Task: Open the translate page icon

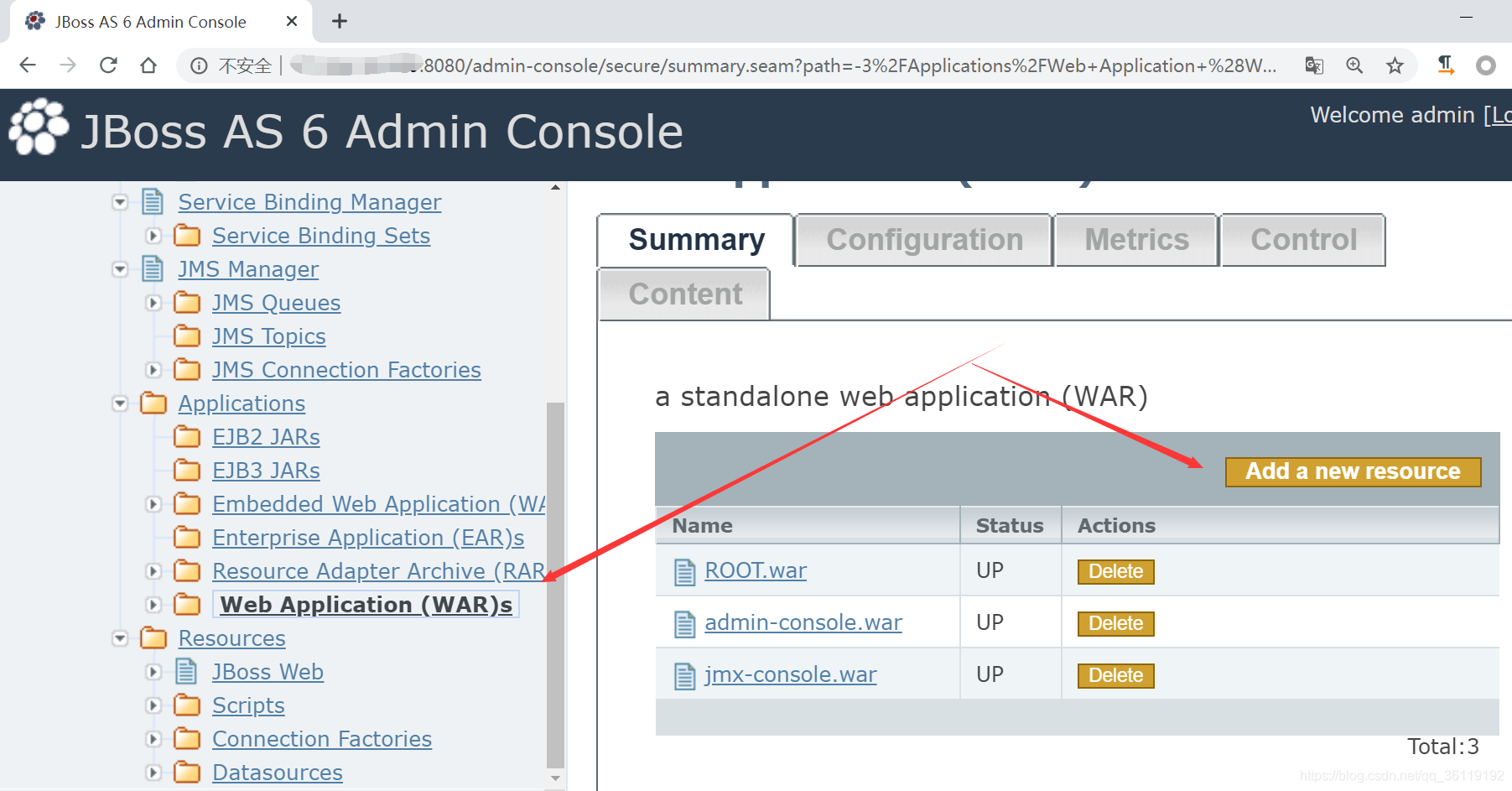Action: pos(1314,65)
